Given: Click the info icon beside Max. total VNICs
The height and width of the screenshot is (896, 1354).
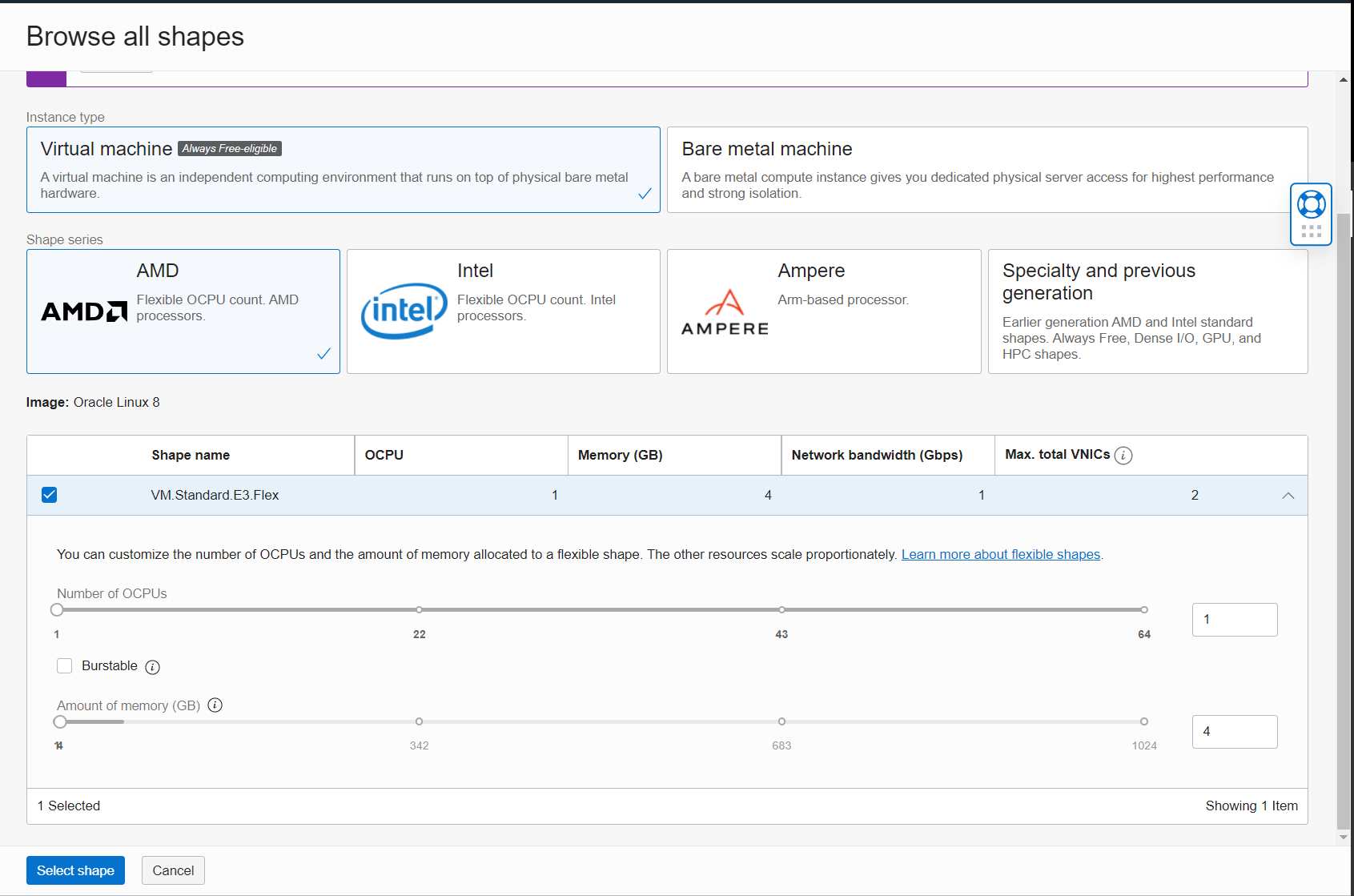Looking at the screenshot, I should 1124,455.
